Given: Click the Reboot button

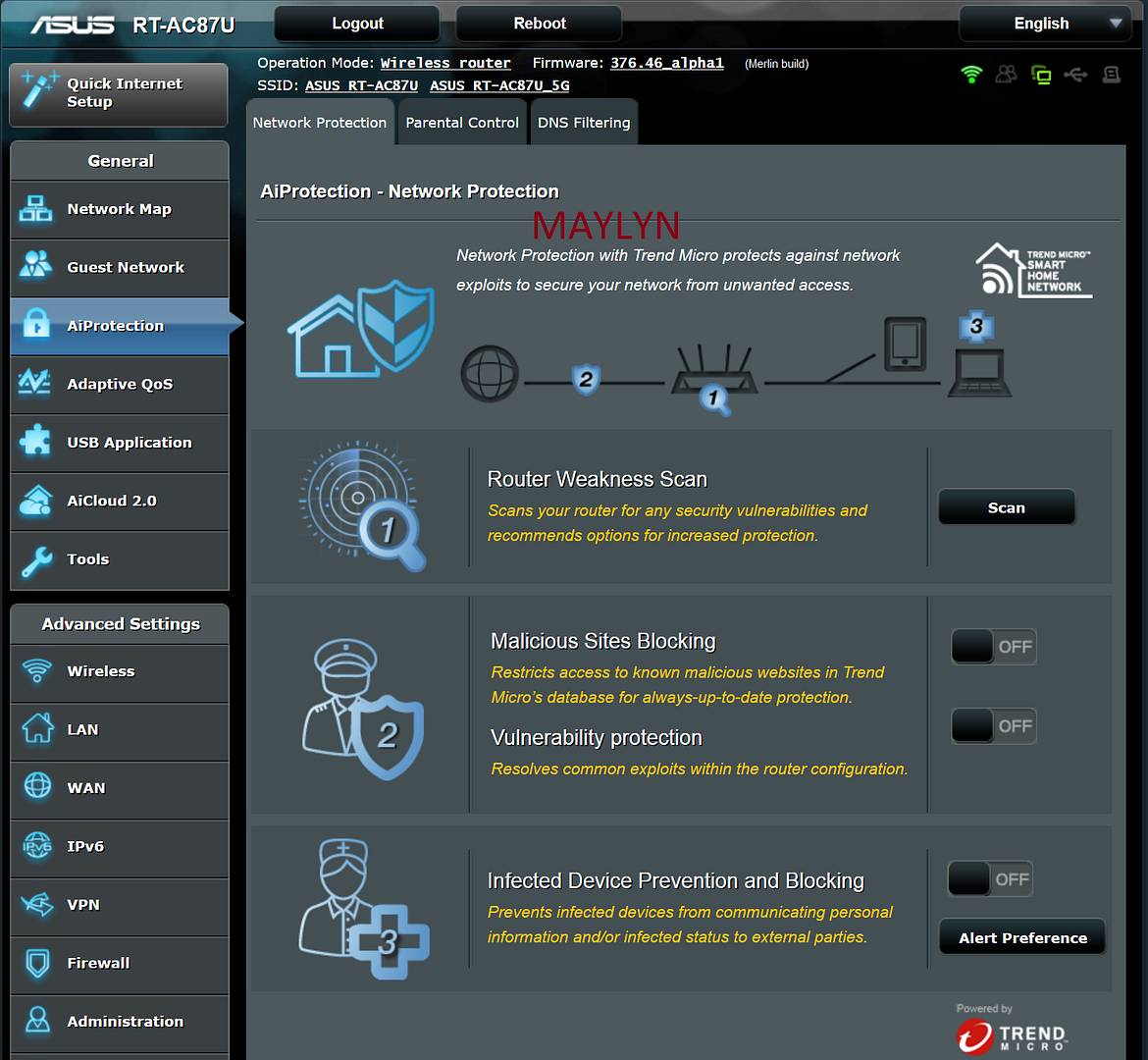Looking at the screenshot, I should tap(539, 24).
